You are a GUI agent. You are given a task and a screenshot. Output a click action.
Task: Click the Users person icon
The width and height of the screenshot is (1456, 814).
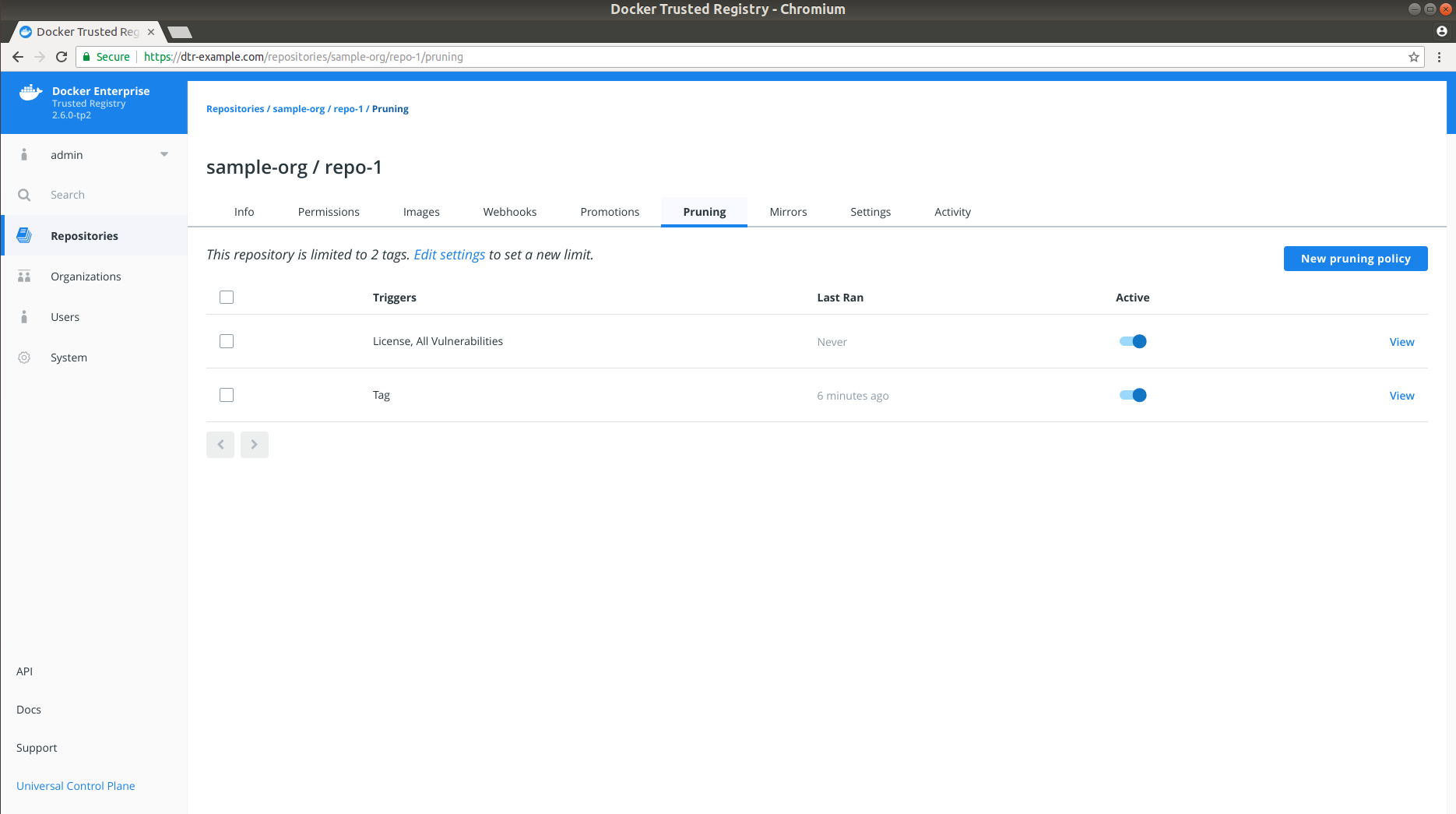(x=24, y=317)
